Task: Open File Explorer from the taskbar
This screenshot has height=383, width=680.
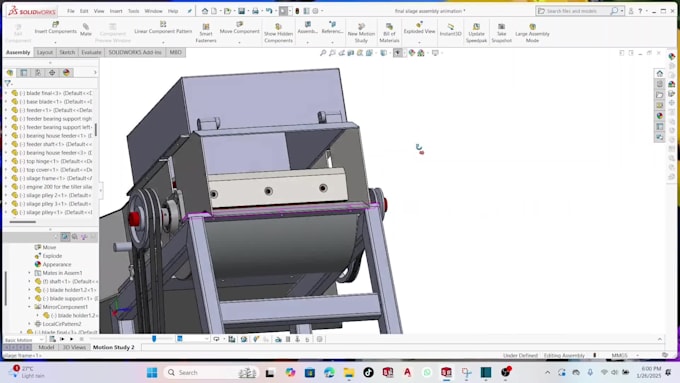Action: [x=349, y=373]
